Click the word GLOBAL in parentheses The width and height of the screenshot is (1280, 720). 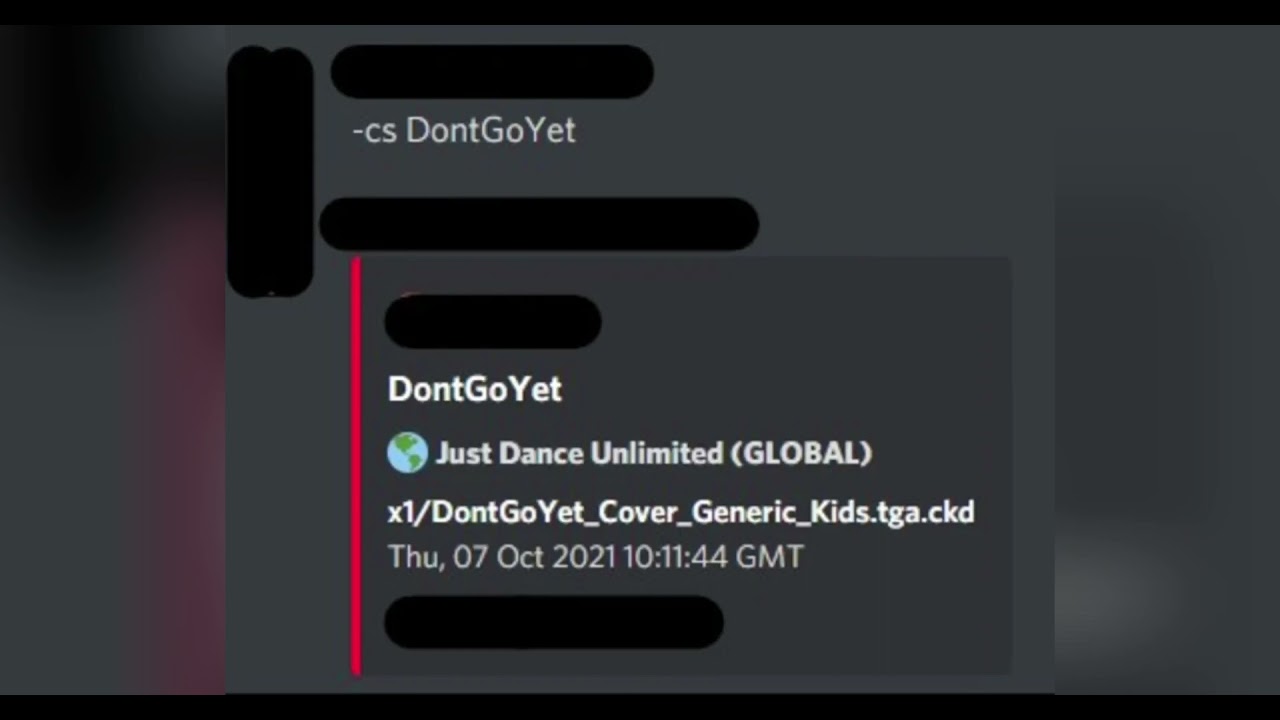(x=802, y=454)
